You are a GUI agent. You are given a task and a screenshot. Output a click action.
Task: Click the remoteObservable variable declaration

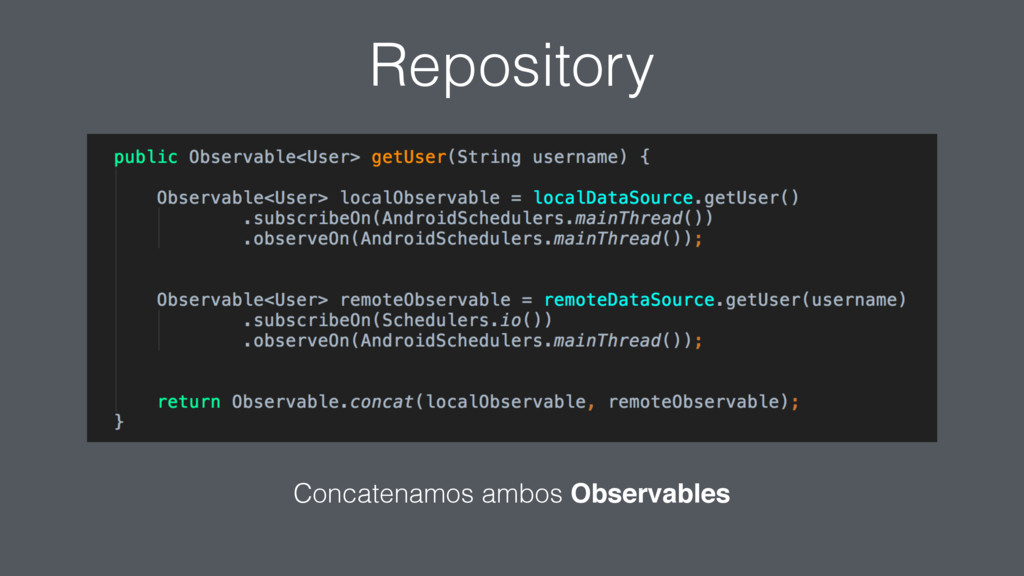pos(425,300)
